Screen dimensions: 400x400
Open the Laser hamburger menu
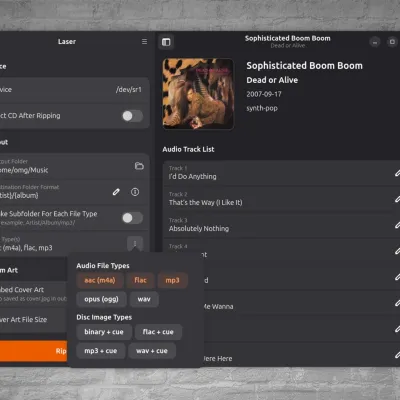click(x=144, y=41)
